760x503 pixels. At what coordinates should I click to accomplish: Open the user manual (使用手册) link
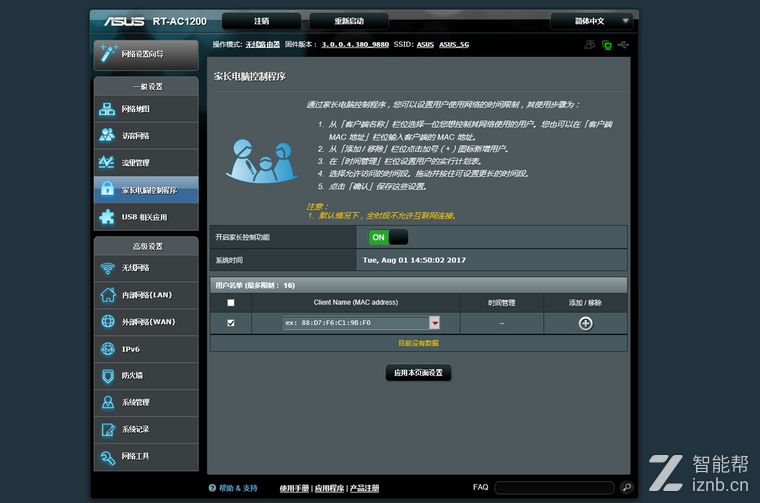click(x=294, y=488)
